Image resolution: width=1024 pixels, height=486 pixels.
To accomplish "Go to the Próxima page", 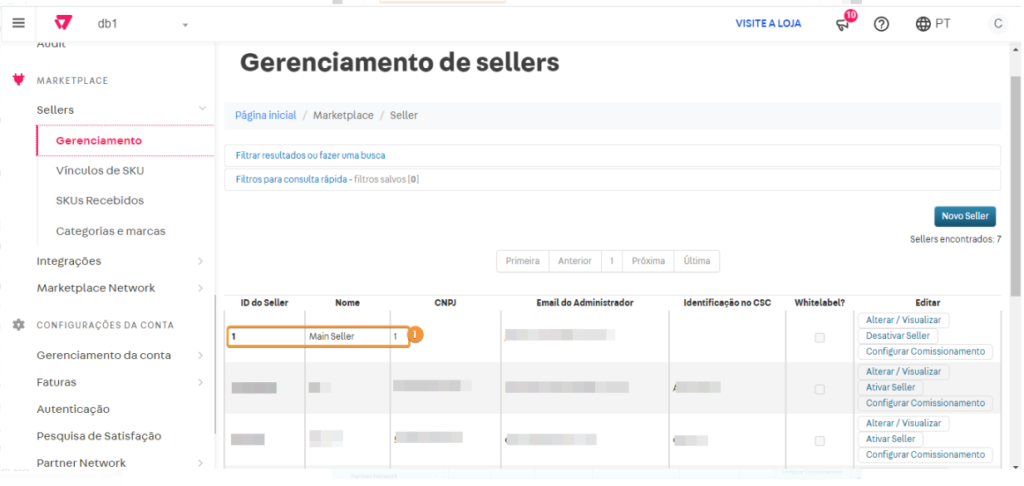I will 648,261.
